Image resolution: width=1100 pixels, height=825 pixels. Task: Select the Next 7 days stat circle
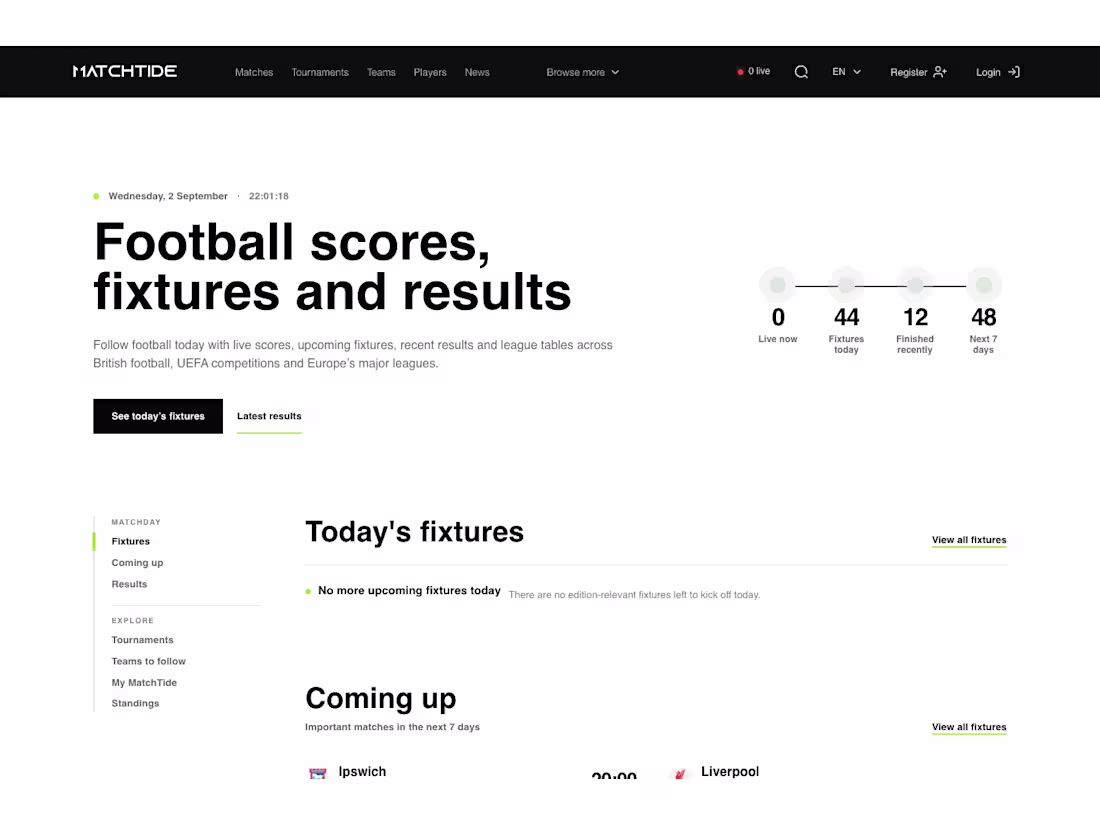point(984,285)
